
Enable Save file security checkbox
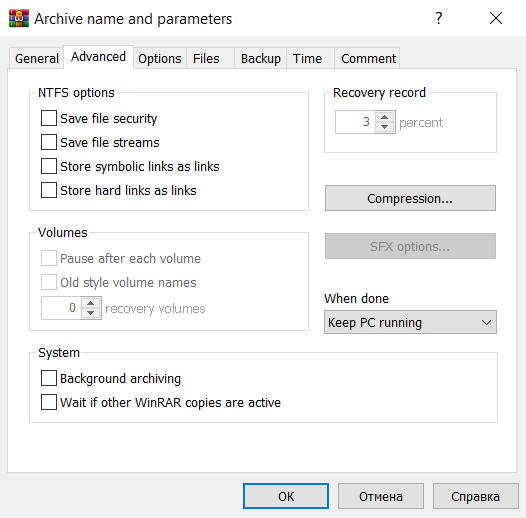point(49,118)
